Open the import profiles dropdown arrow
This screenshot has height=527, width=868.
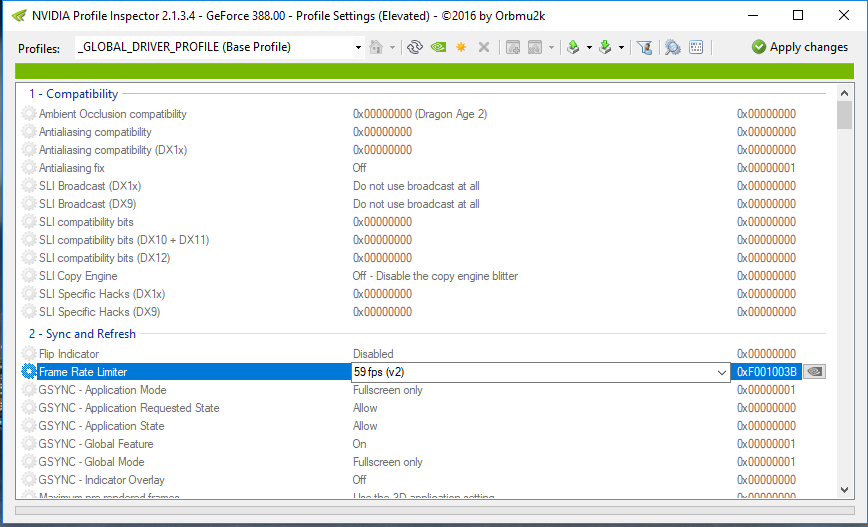pyautogui.click(x=621, y=48)
